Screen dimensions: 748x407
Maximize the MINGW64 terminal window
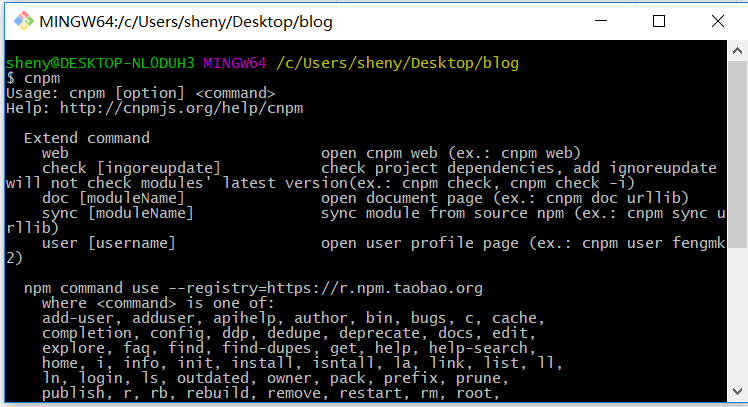658,21
